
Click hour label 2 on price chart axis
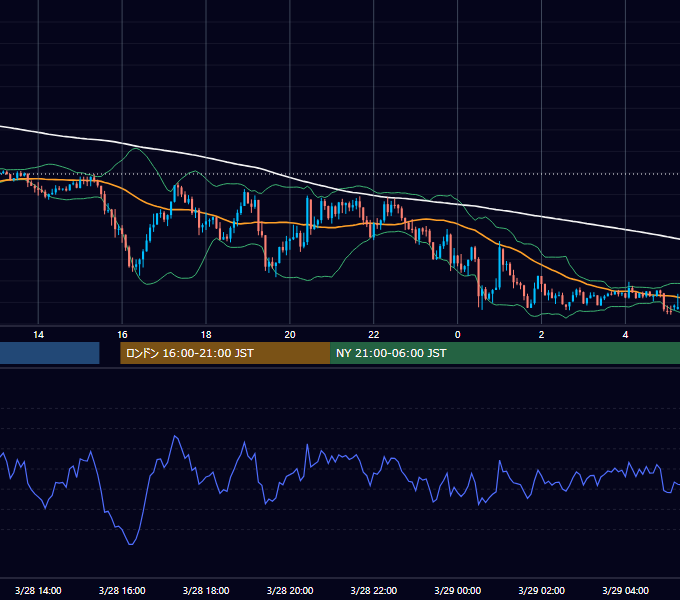pyautogui.click(x=541, y=335)
